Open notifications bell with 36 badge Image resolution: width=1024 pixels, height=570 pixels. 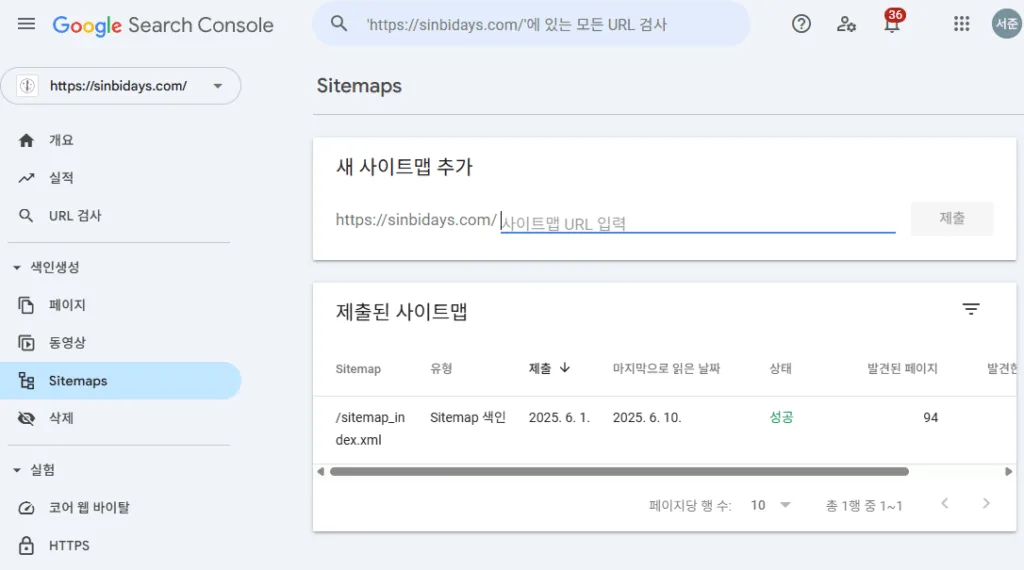[x=892, y=22]
